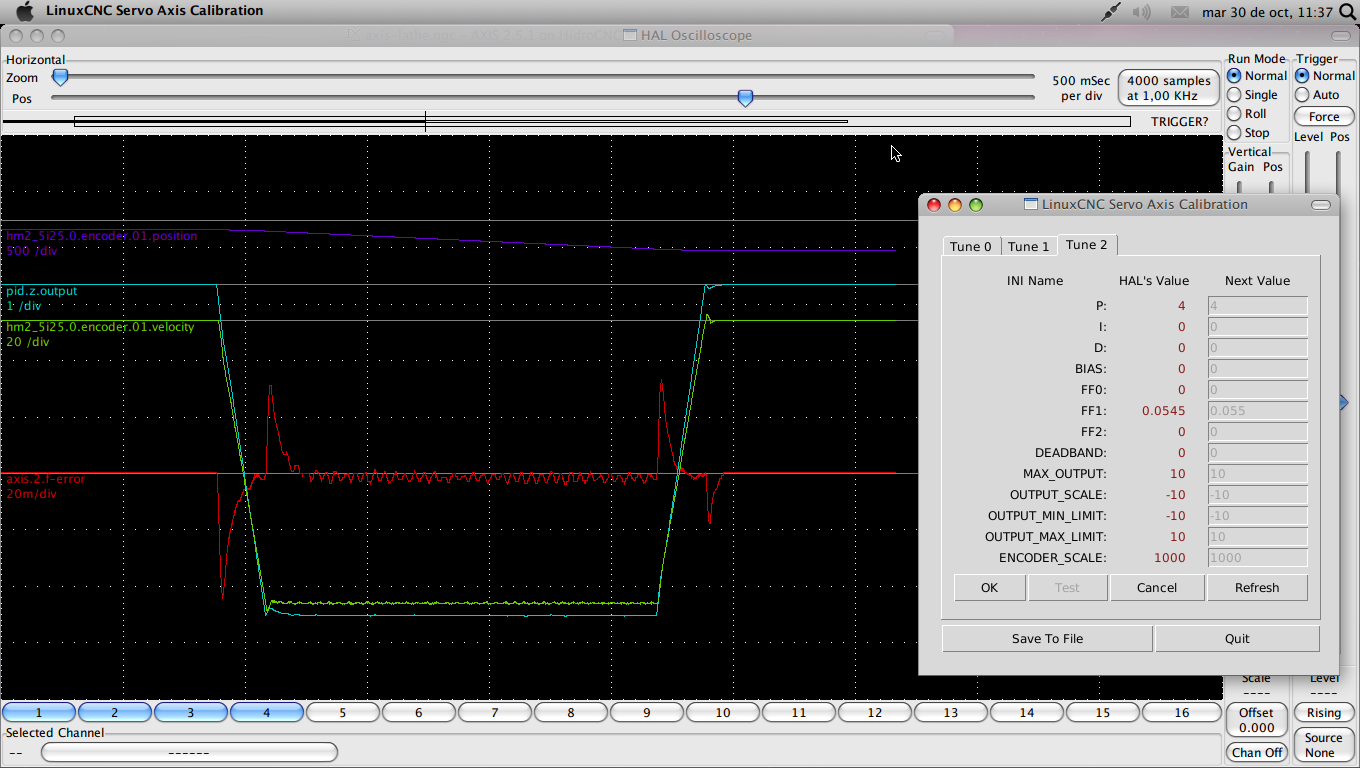This screenshot has width=1360, height=768.
Task: Select oscilloscope channel 5
Action: click(343, 713)
